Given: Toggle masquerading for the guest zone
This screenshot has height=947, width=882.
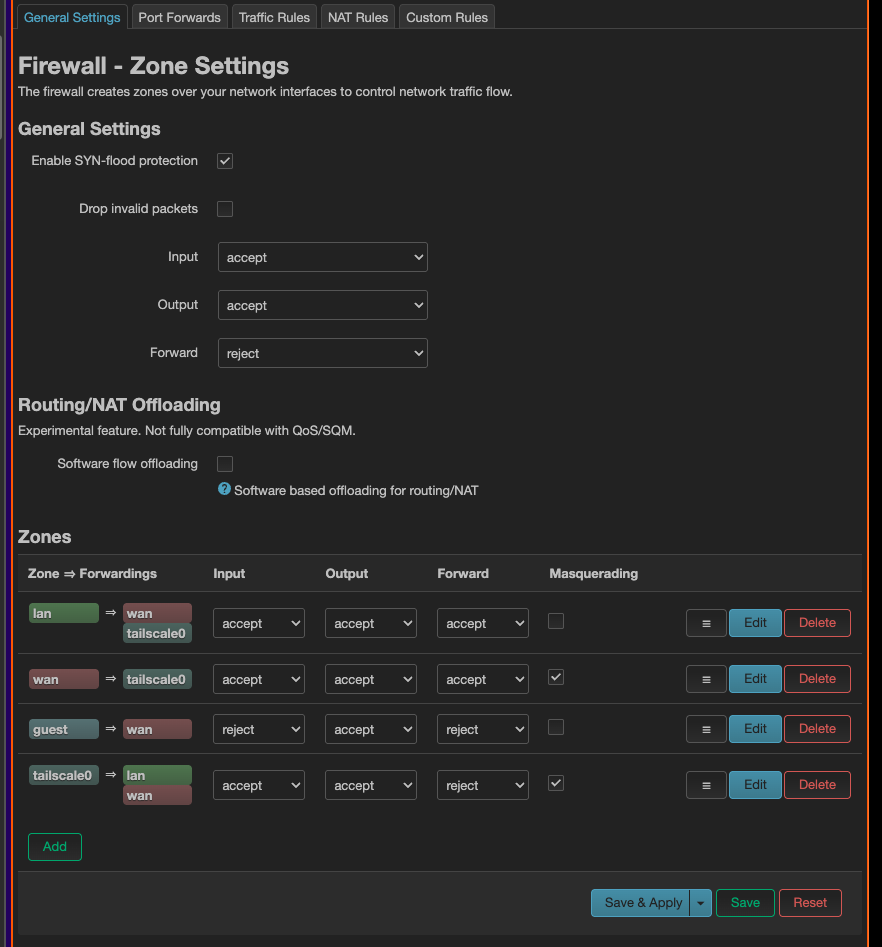Looking at the screenshot, I should pyautogui.click(x=556, y=727).
